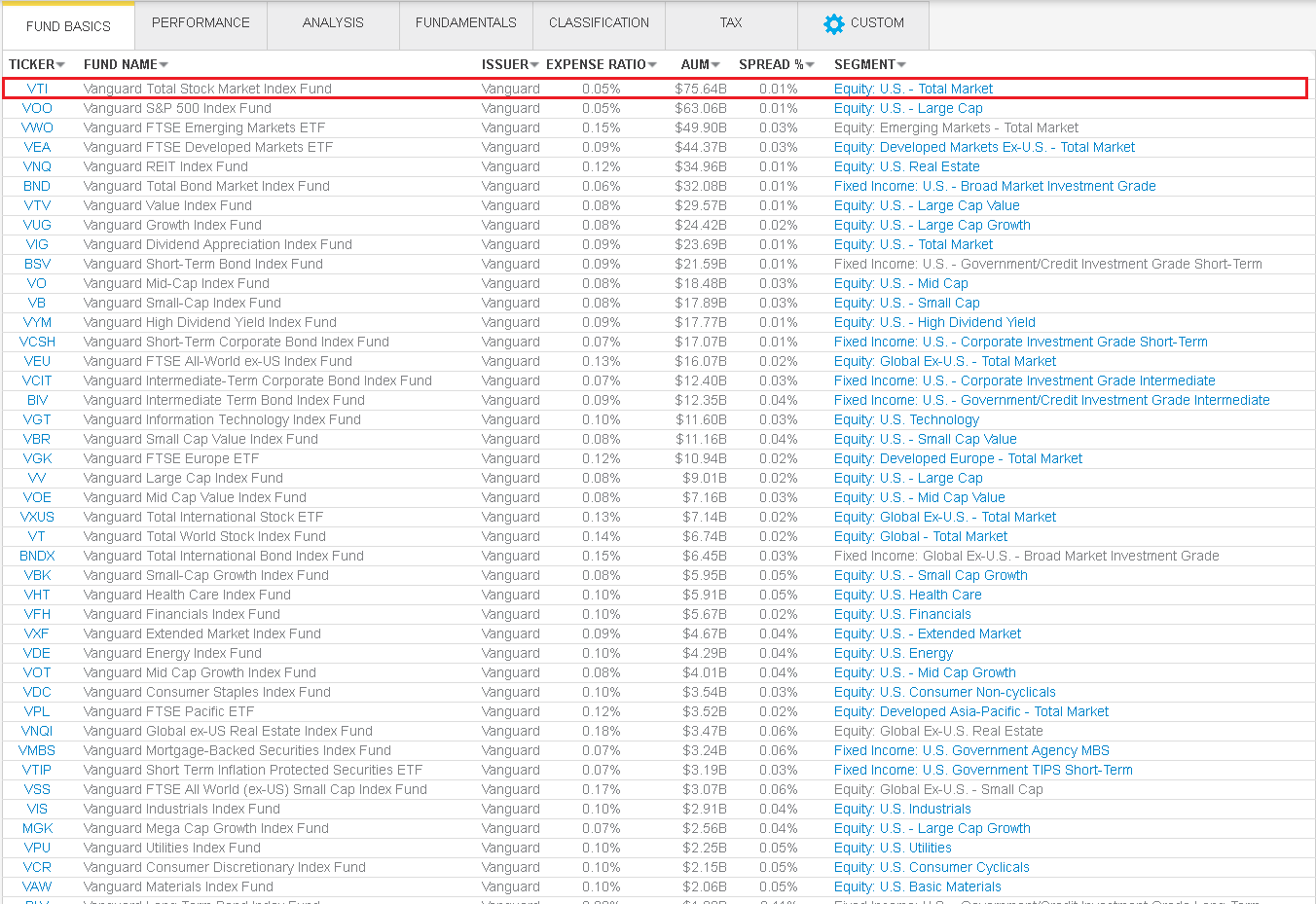Switch to the Fund Basics tab
This screenshot has height=904, width=1316.
pos(68,26)
